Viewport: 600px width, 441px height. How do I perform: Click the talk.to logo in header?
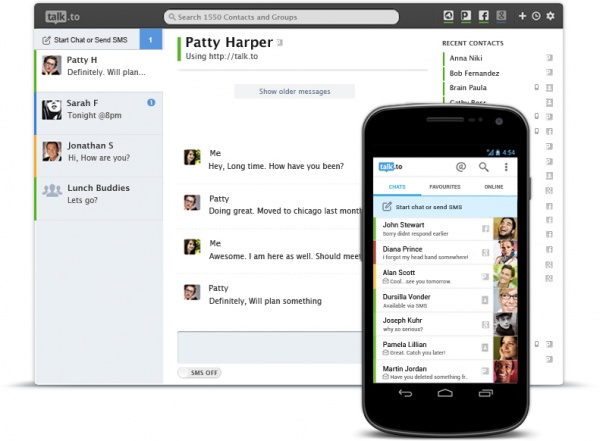pyautogui.click(x=62, y=17)
